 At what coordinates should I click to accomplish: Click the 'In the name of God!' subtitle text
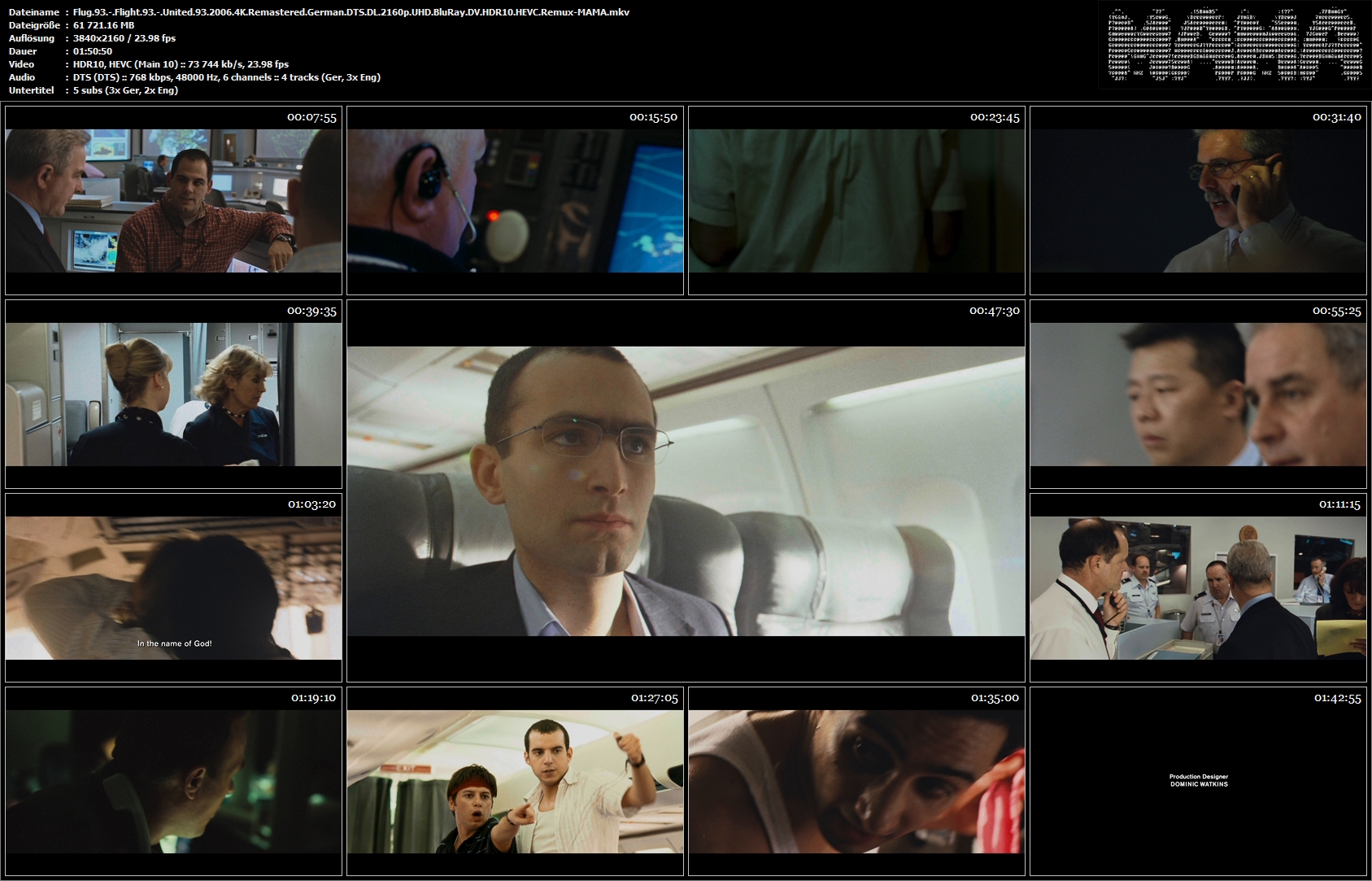tap(174, 643)
